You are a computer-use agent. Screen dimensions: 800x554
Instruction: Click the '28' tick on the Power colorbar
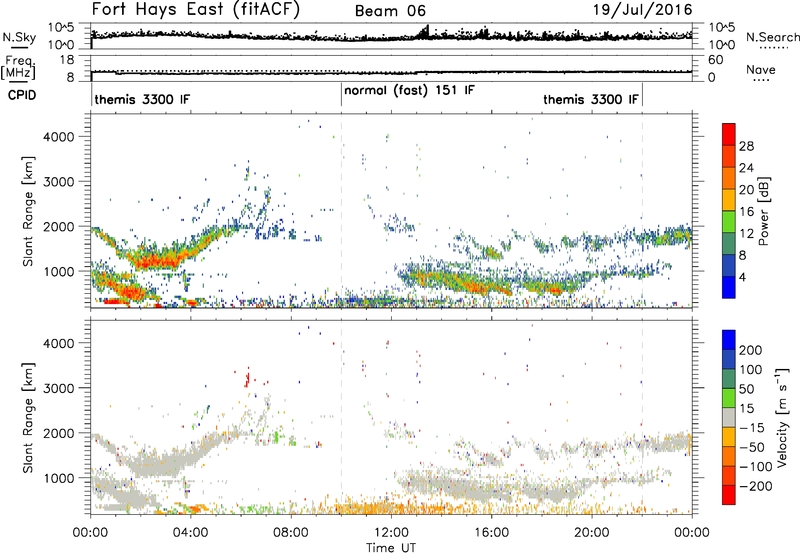746,146
